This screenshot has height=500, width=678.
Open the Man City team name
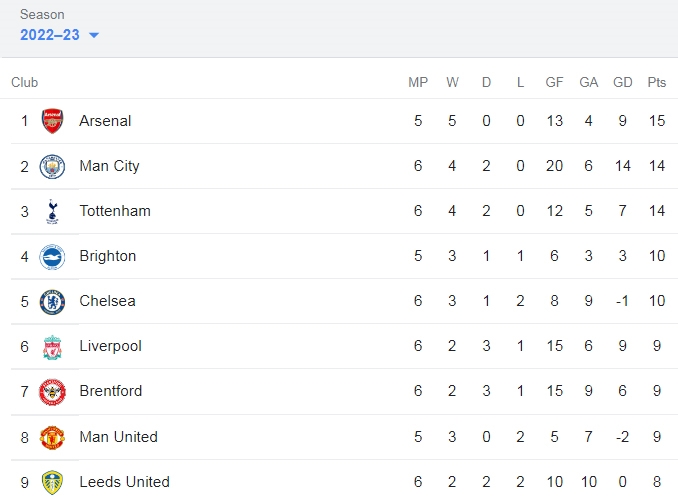pyautogui.click(x=109, y=166)
